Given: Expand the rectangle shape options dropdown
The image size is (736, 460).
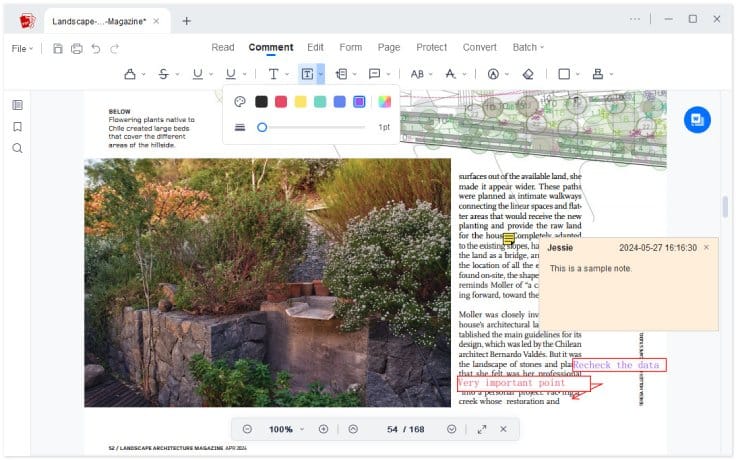Looking at the screenshot, I should tap(578, 74).
